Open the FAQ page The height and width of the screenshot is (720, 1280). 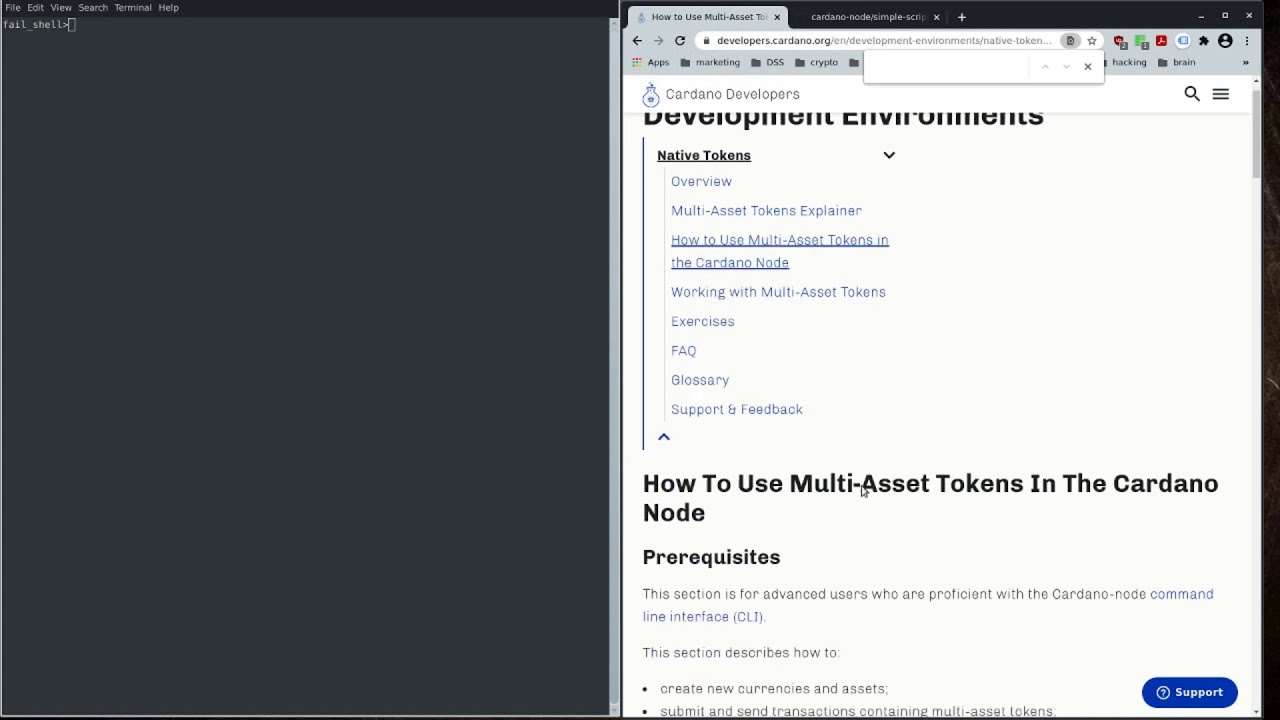[684, 351]
